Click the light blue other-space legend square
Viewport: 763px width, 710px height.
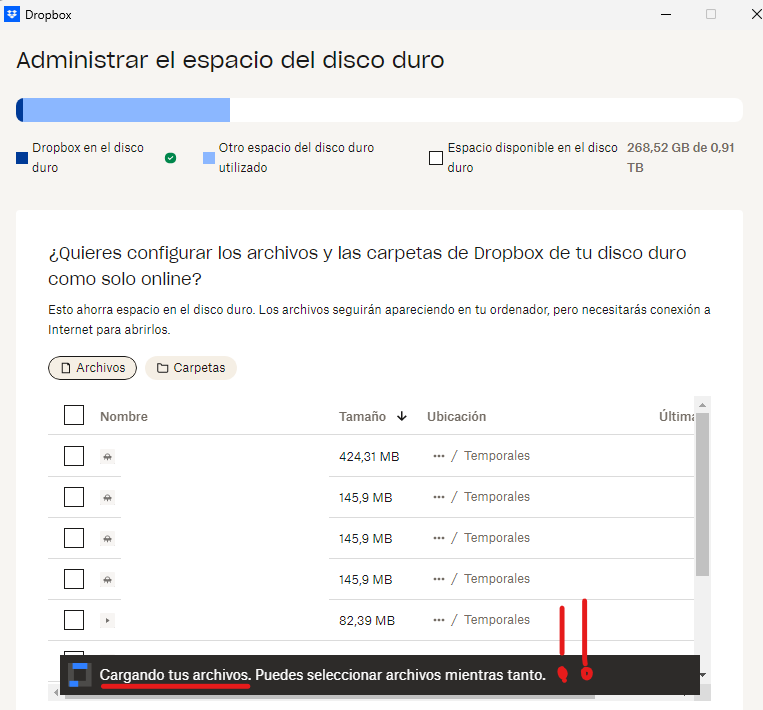click(x=209, y=158)
